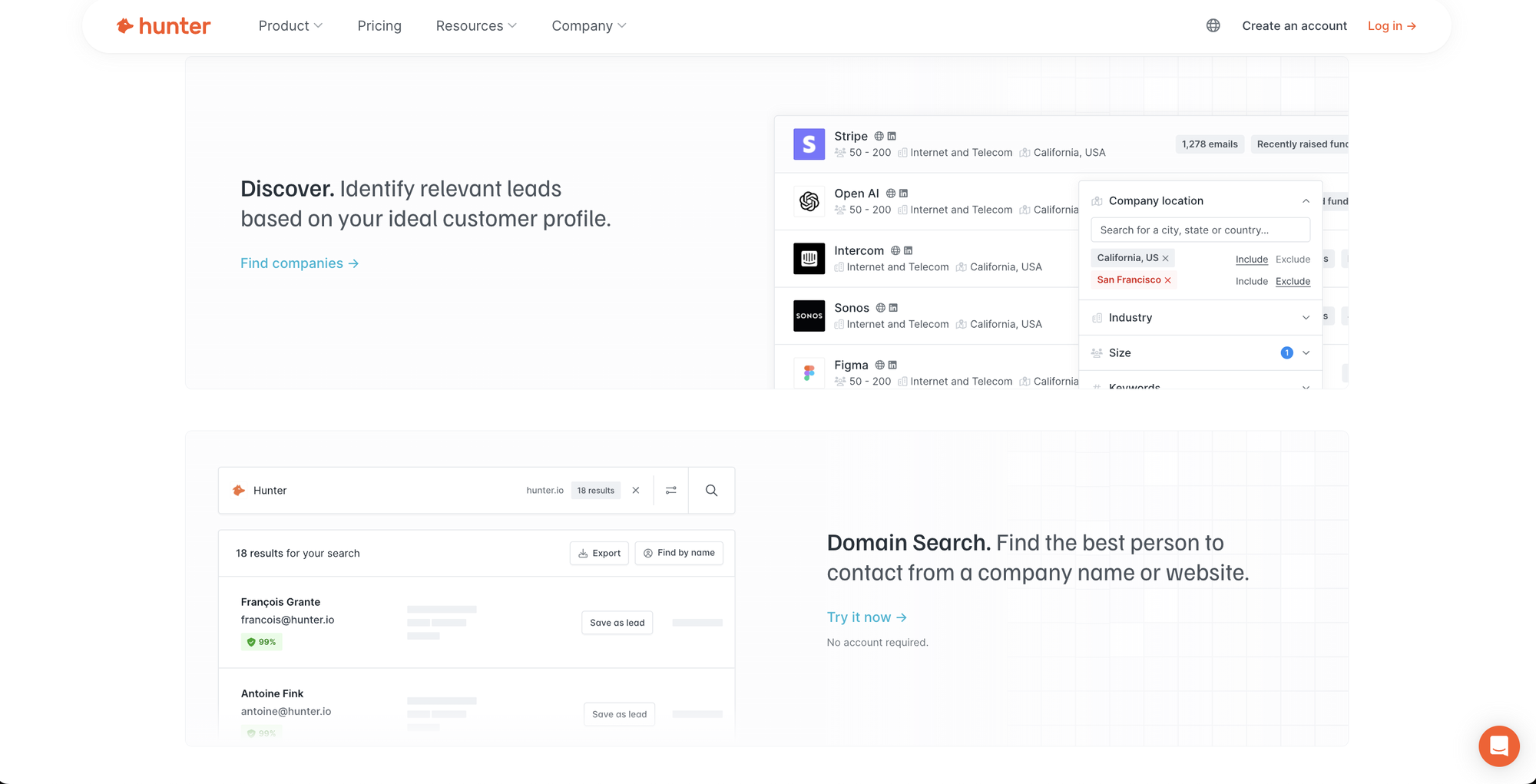Open Sonos's website globe icon
The height and width of the screenshot is (784, 1536).
tap(881, 308)
